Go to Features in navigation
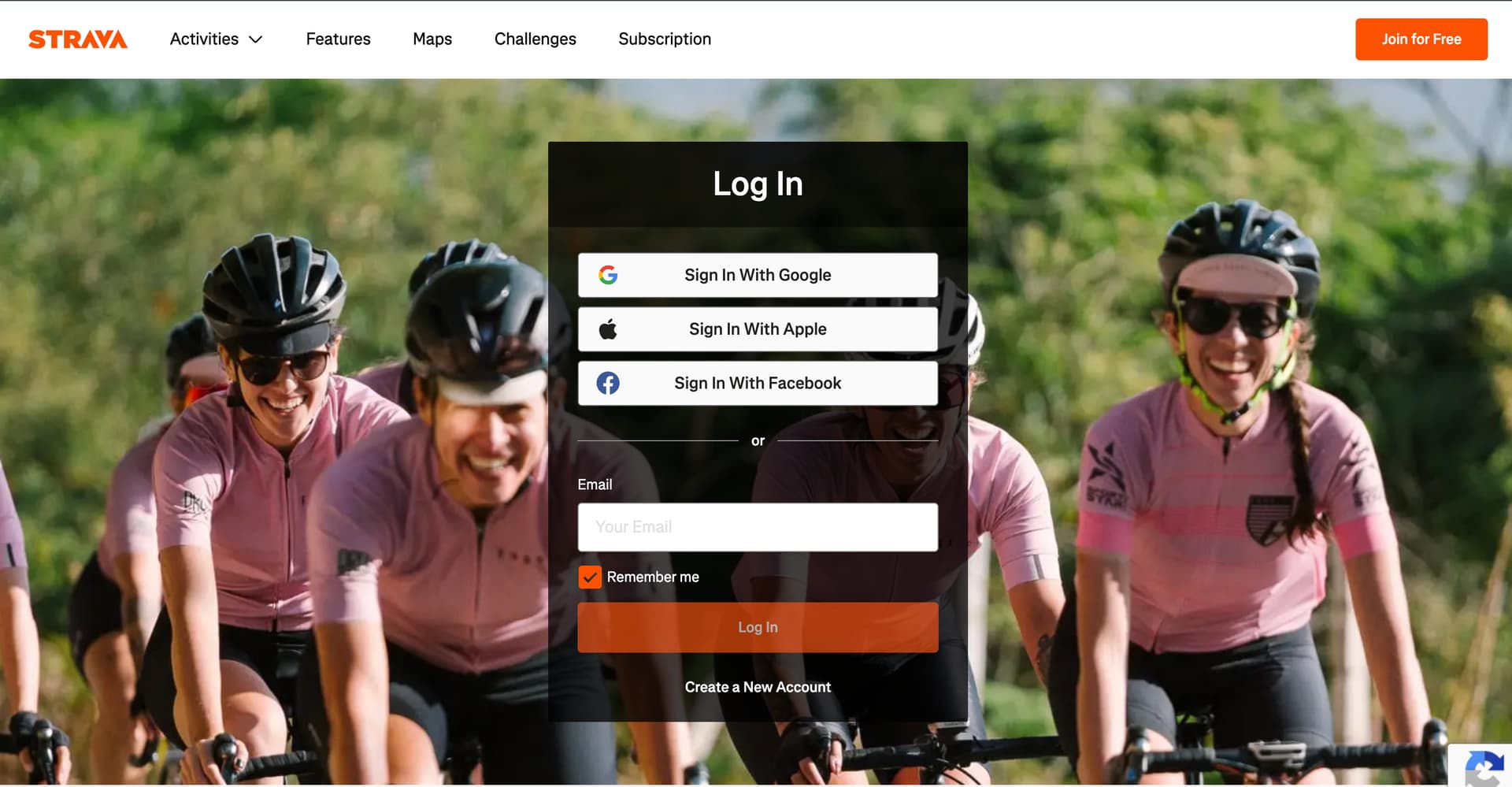 [x=338, y=39]
